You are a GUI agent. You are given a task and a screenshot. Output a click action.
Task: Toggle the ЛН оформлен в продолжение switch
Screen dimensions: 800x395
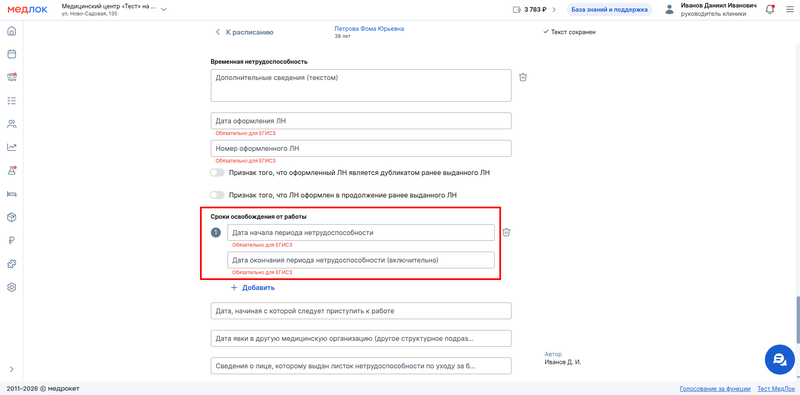[x=217, y=195]
